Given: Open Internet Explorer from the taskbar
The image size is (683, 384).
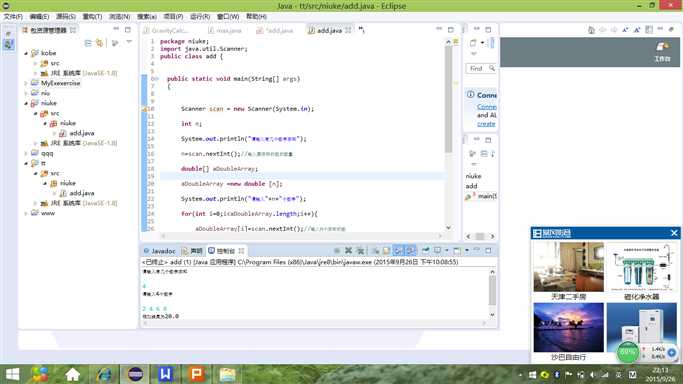Looking at the screenshot, I should click(x=104, y=374).
